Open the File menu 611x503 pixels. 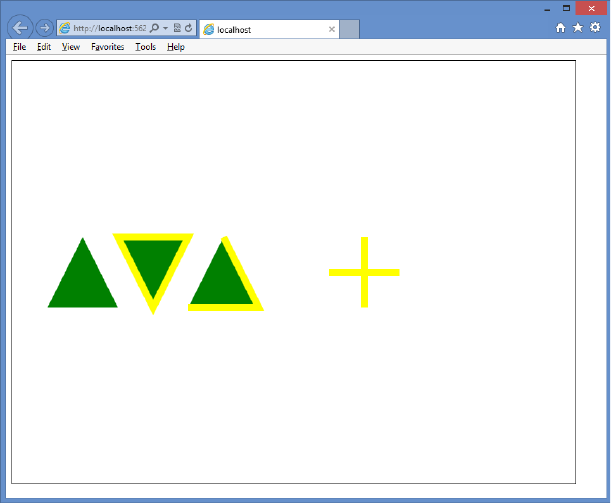pyautogui.click(x=19, y=47)
